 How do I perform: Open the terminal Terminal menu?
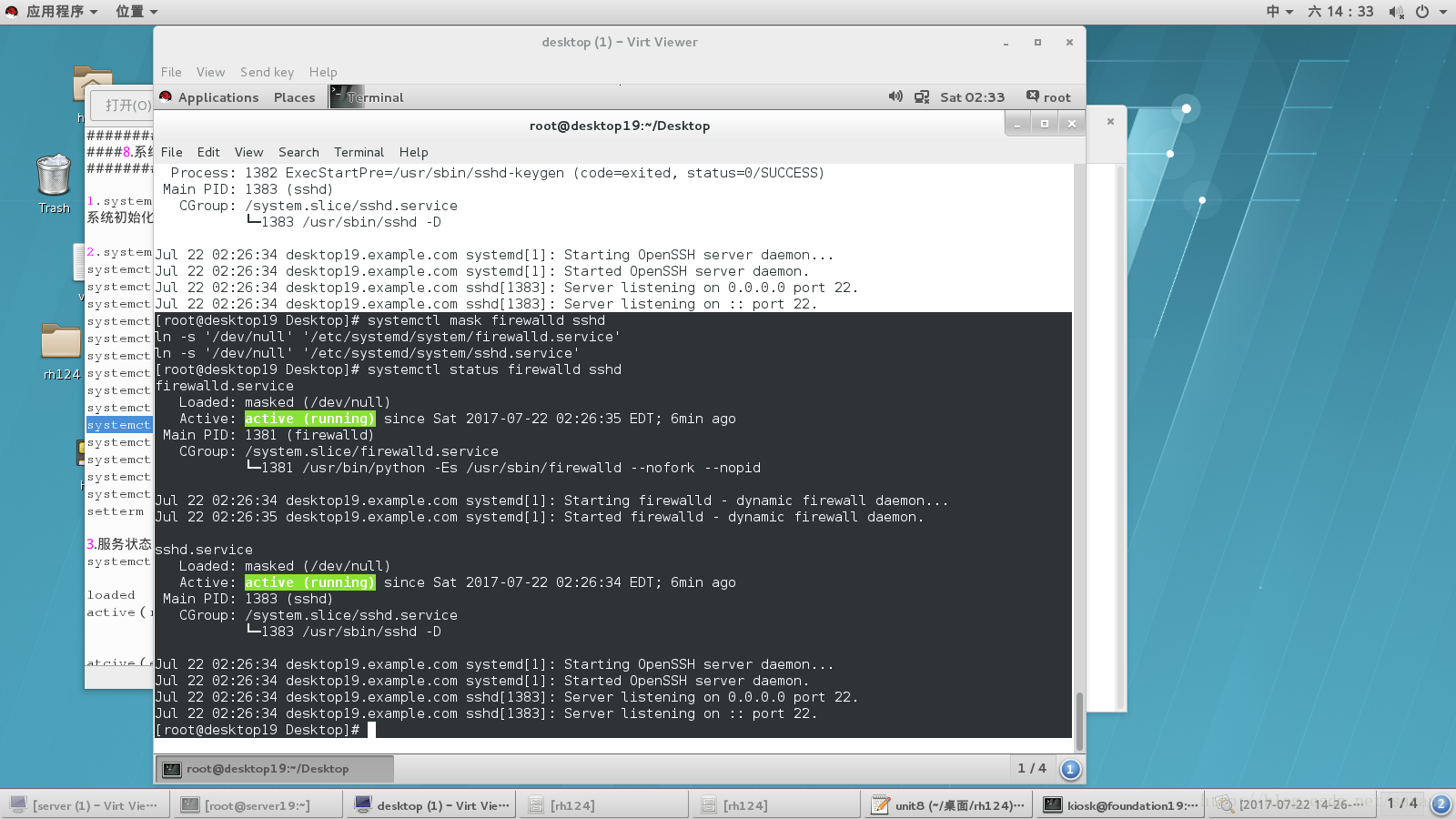pos(359,152)
